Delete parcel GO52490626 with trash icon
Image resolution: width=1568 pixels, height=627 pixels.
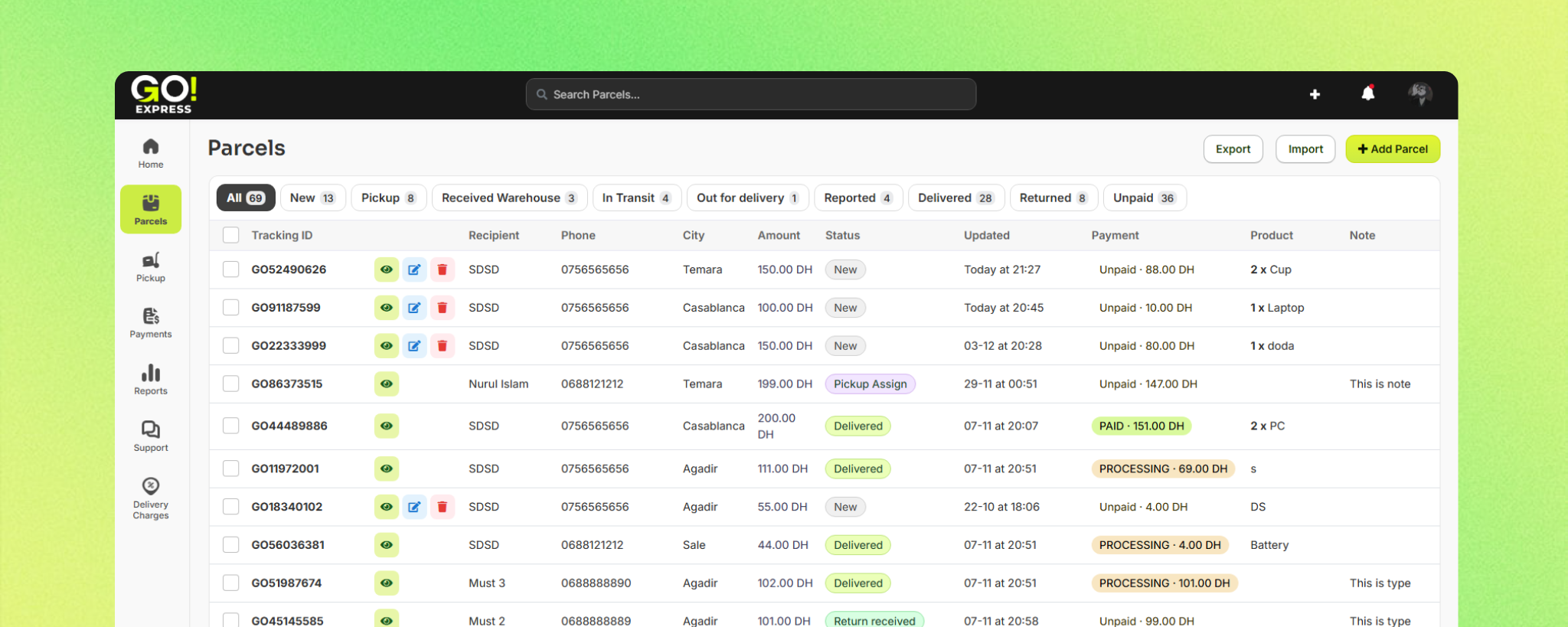tap(443, 269)
